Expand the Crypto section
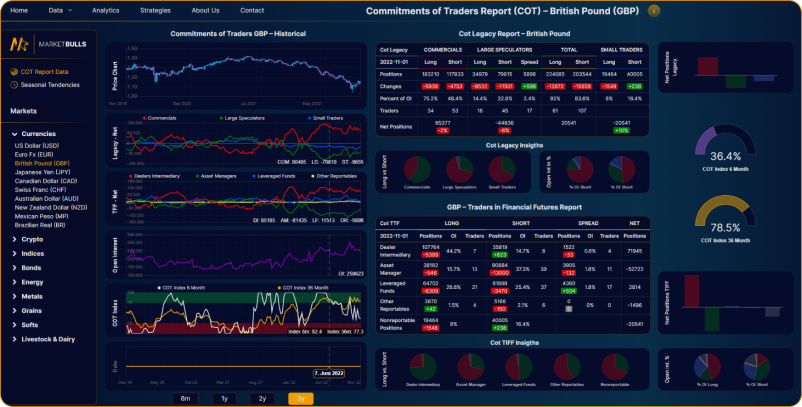802x407 pixels. point(28,239)
